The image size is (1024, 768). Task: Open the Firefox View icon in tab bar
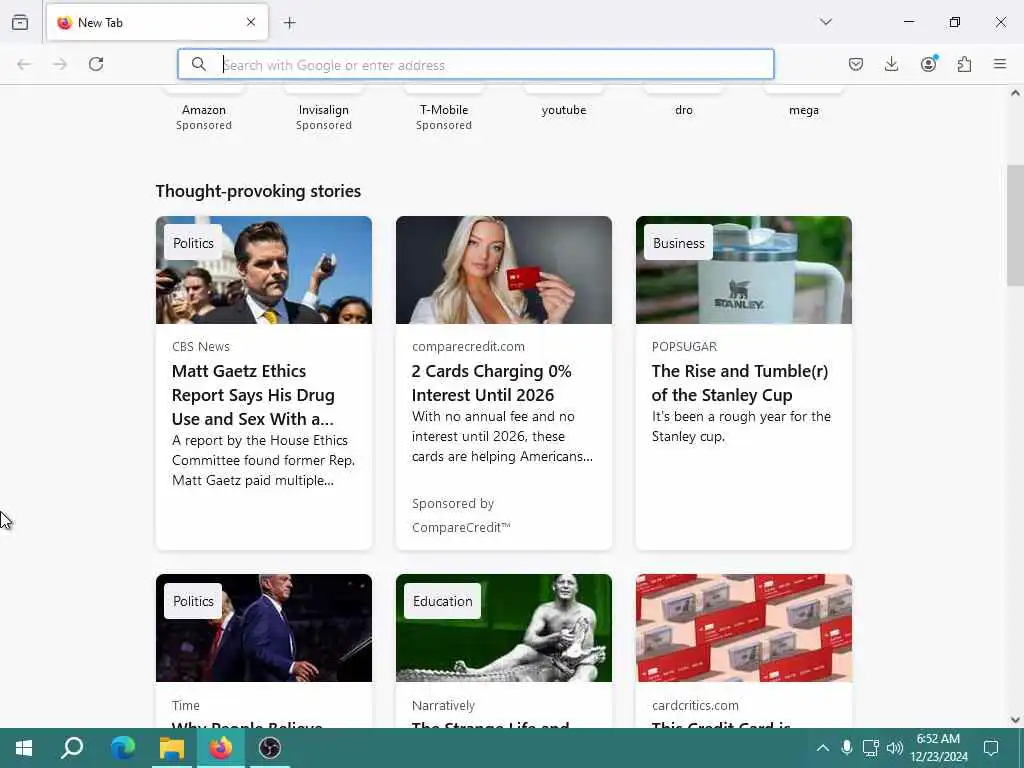[20, 22]
